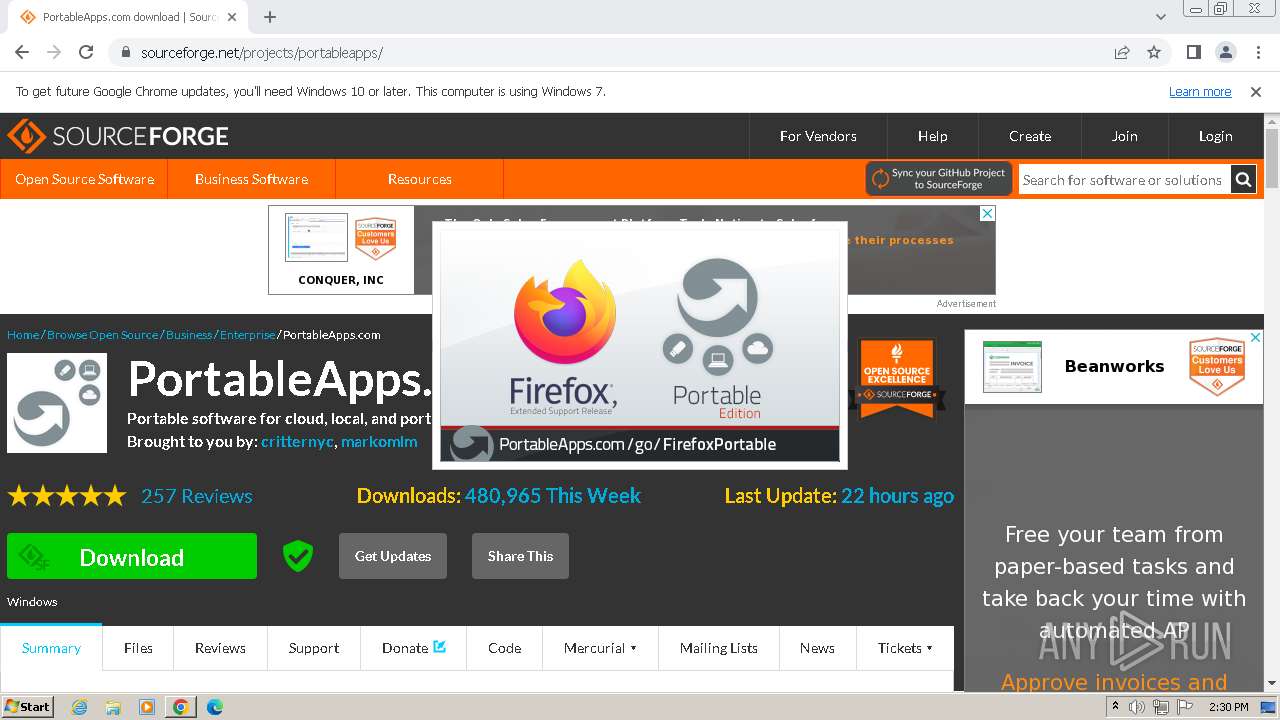Click the Login link
Image resolution: width=1280 pixels, height=720 pixels.
point(1215,136)
